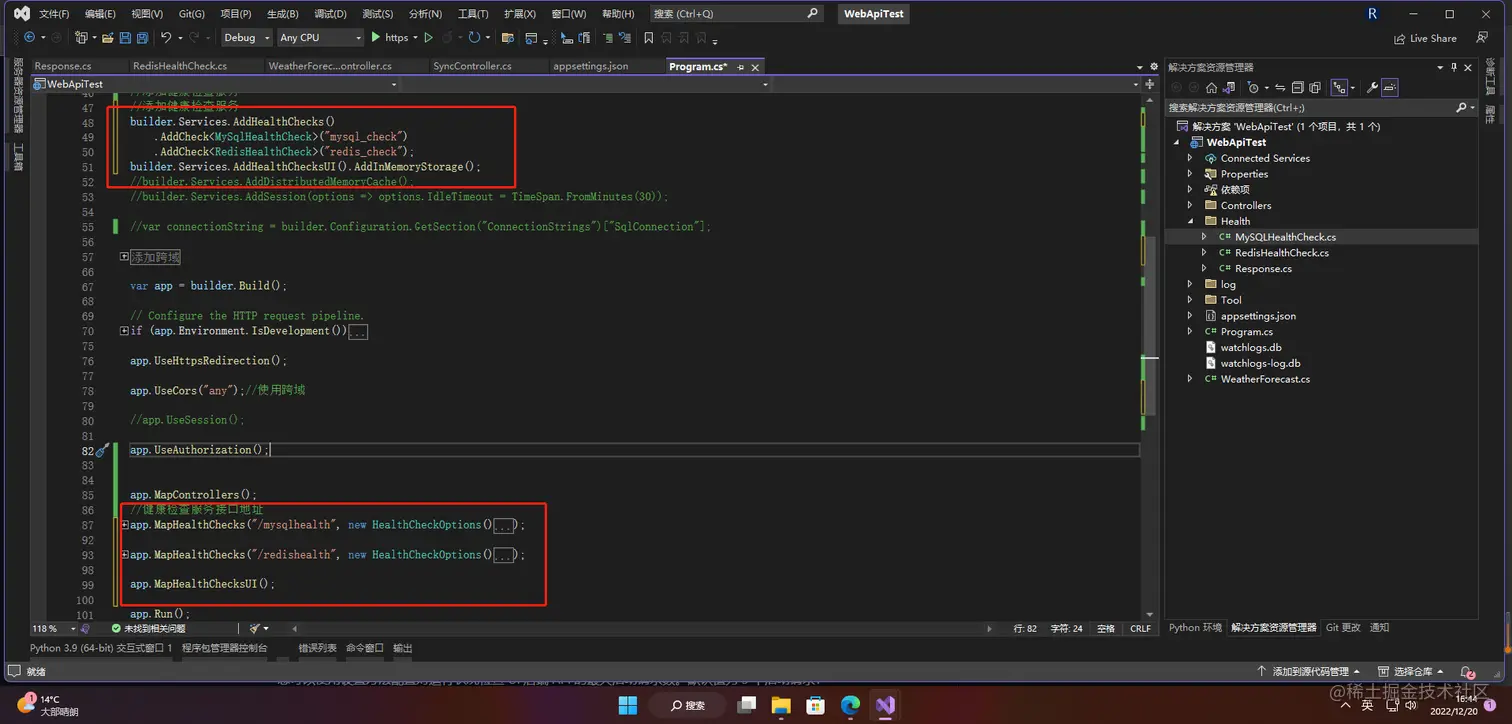
Task: Open Properties wrench icon in Solution Explorer
Action: point(1373,87)
